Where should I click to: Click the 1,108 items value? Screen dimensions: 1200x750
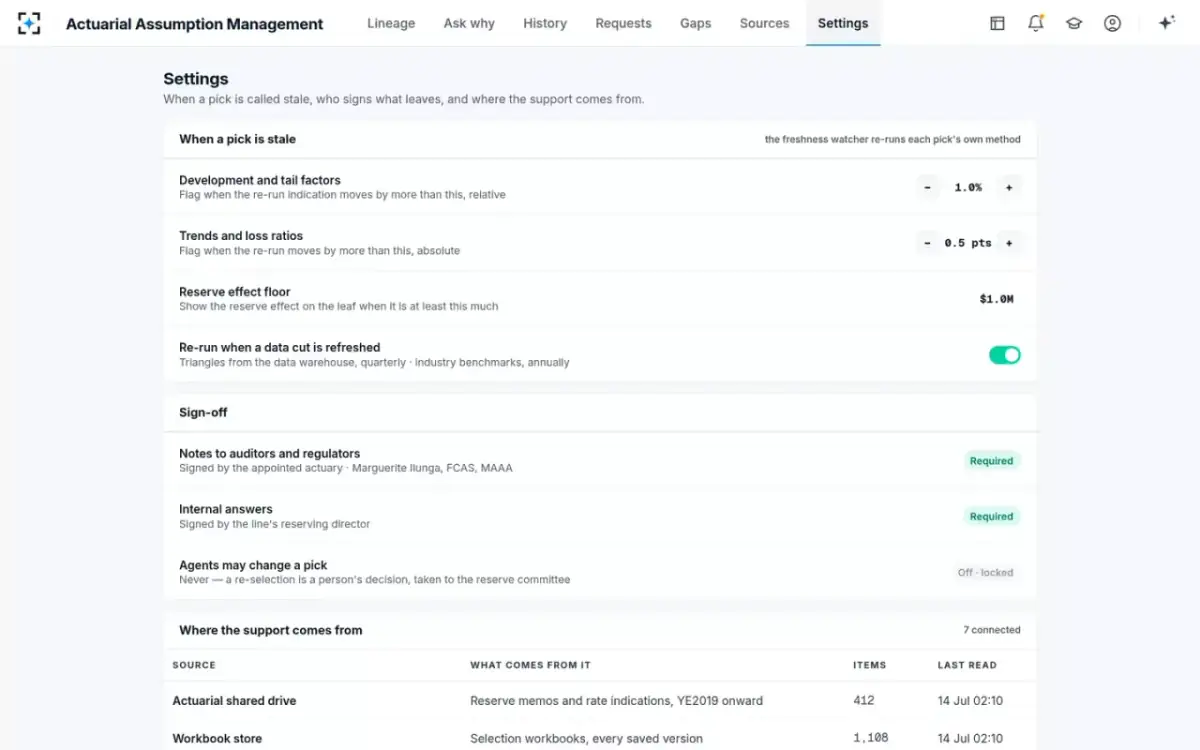click(x=870, y=738)
